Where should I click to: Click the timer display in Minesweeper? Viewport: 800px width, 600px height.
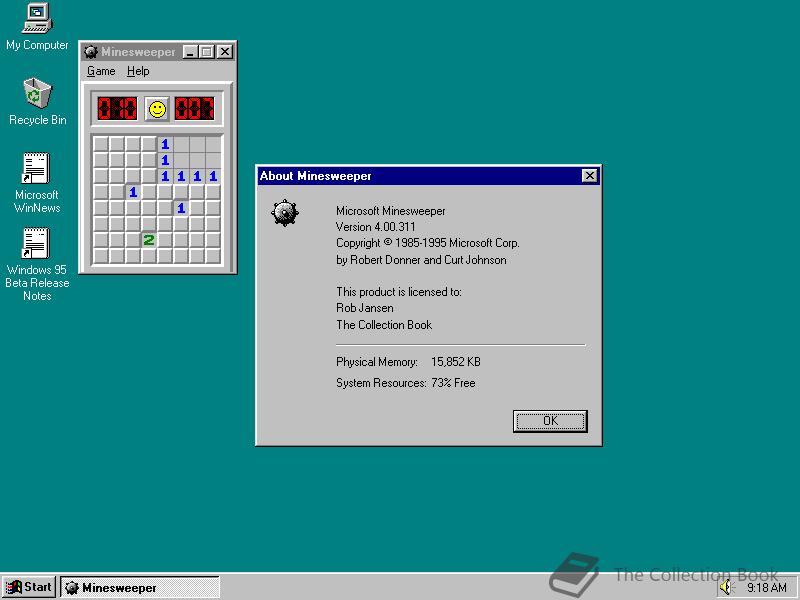[x=194, y=109]
